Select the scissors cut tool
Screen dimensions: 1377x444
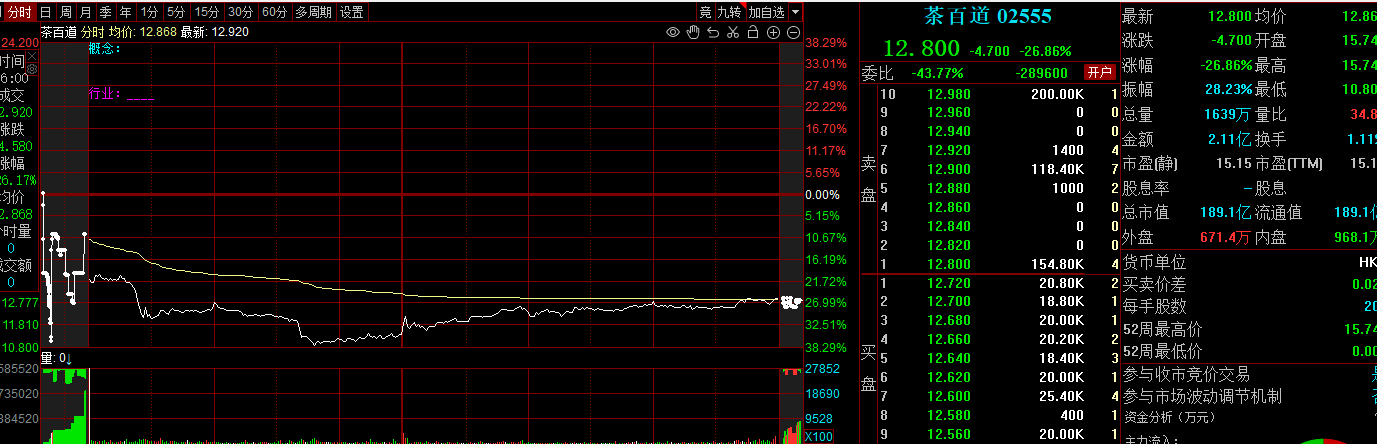[733, 33]
